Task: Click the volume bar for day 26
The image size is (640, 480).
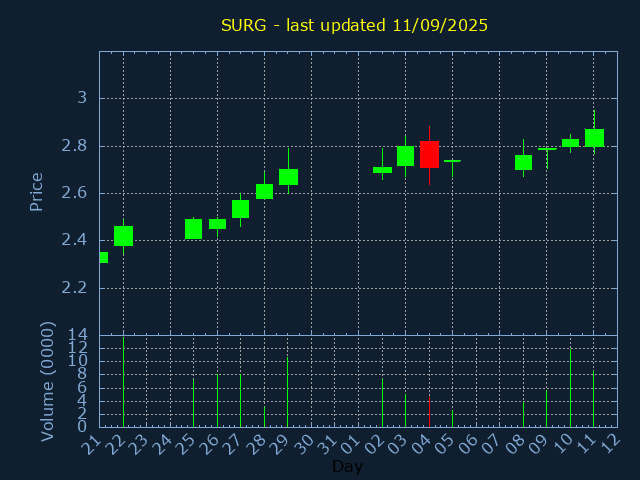Action: click(x=218, y=401)
